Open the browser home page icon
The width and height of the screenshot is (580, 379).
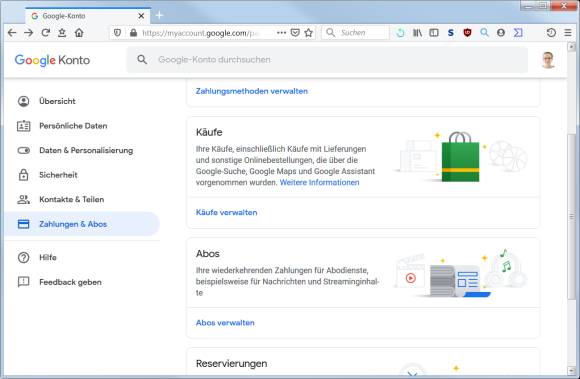point(79,33)
